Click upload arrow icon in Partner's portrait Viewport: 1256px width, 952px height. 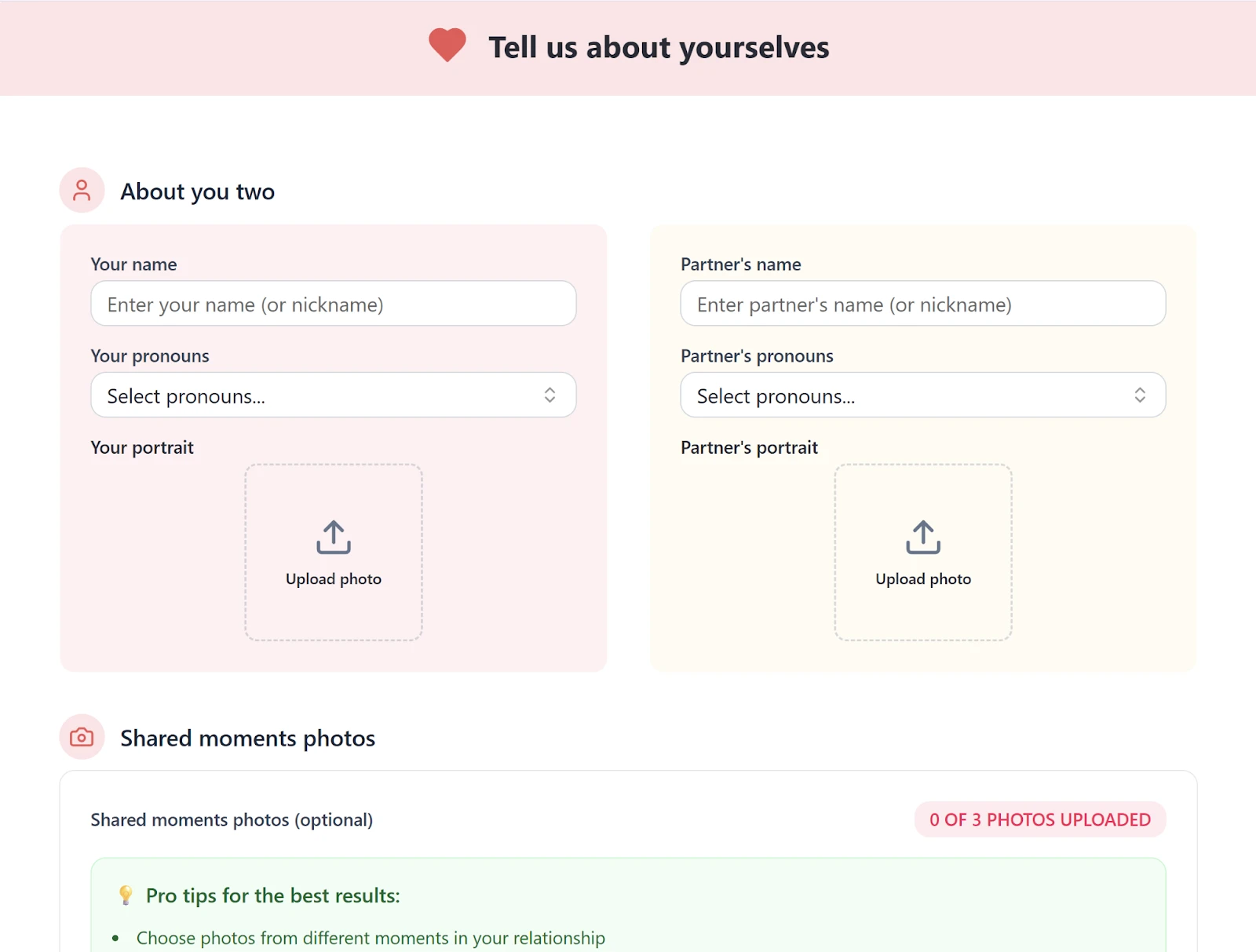923,538
